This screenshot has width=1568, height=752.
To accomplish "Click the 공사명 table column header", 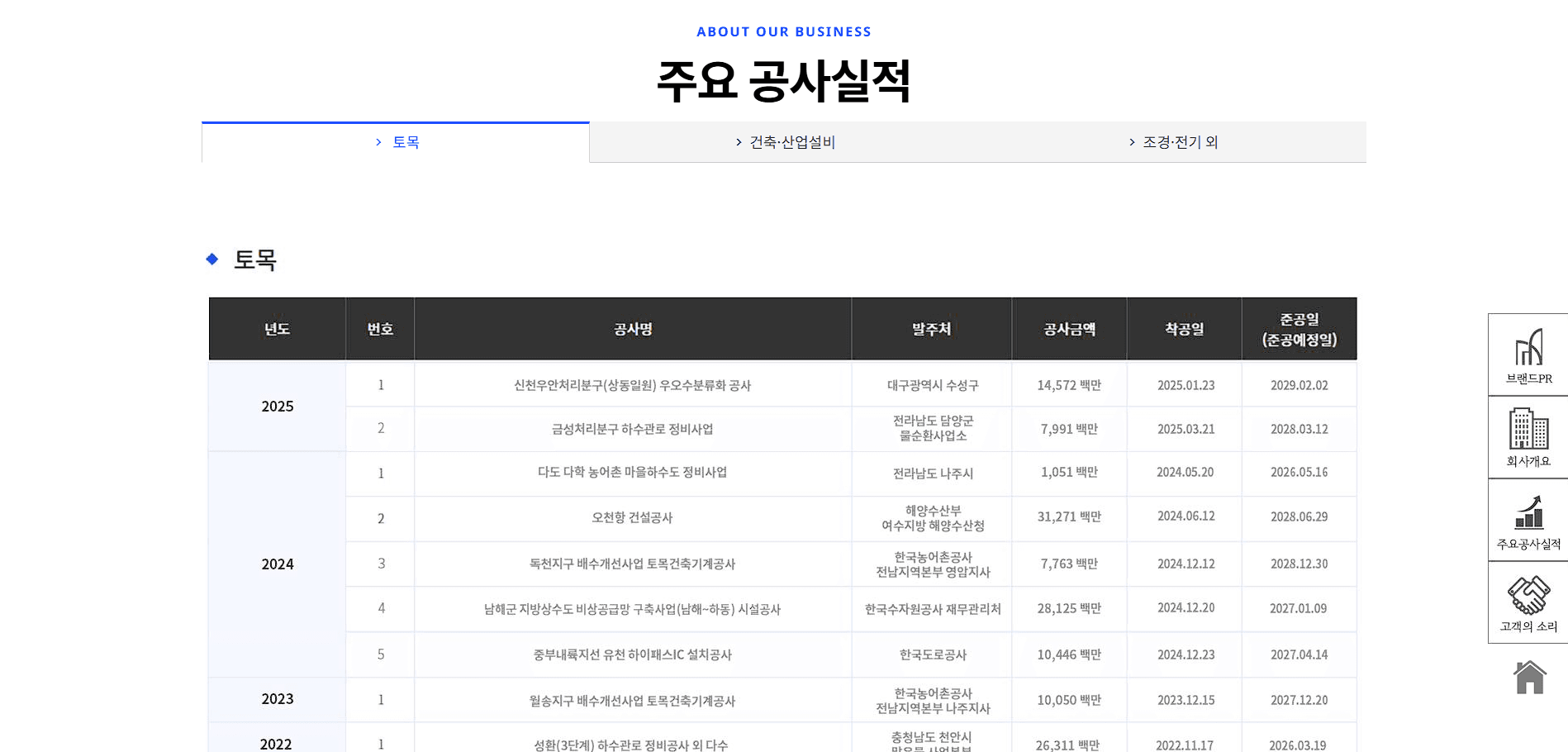I will tap(633, 328).
